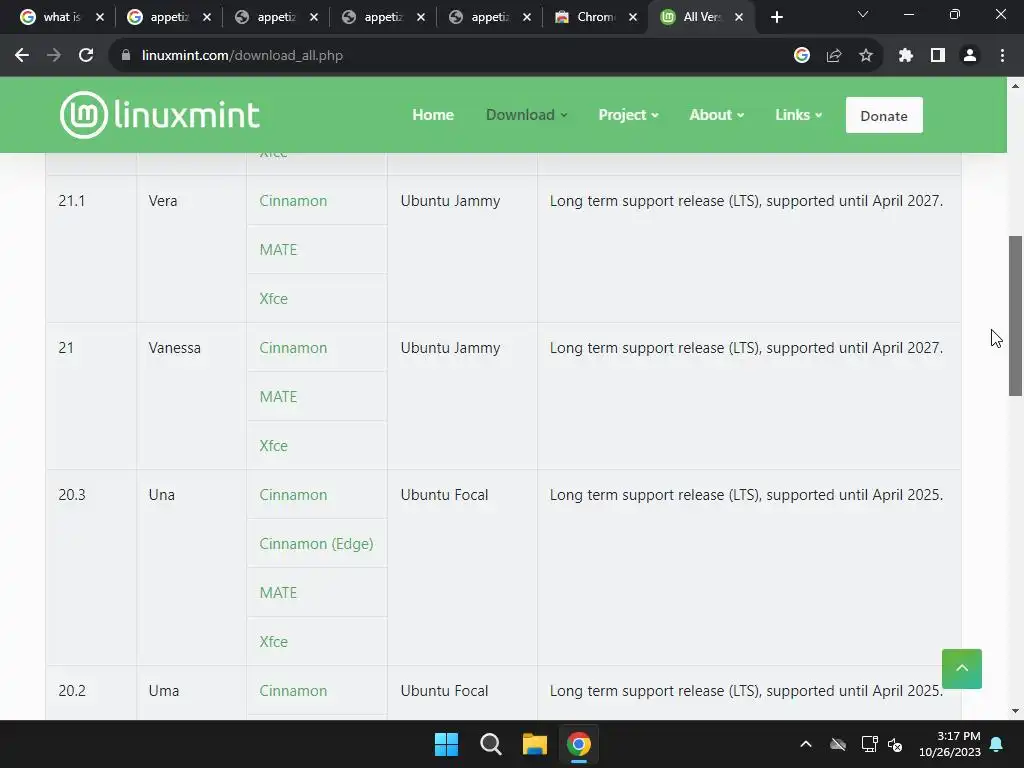Open the Google icon in address bar
1024x768 pixels.
(802, 56)
